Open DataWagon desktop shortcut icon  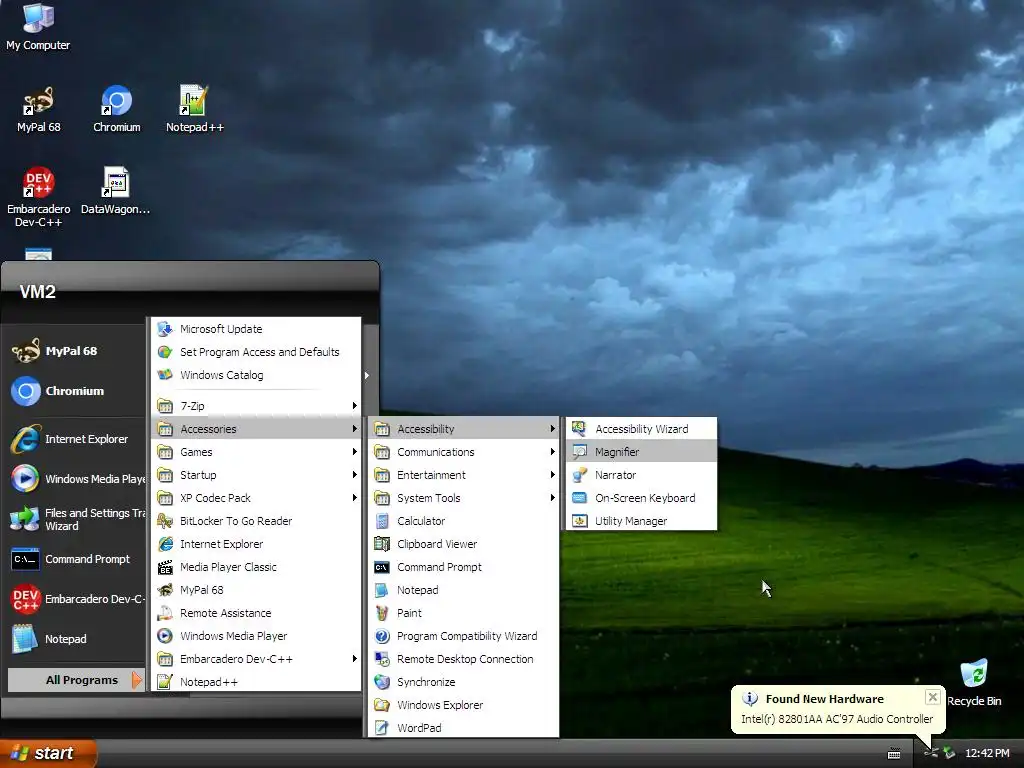point(115,191)
